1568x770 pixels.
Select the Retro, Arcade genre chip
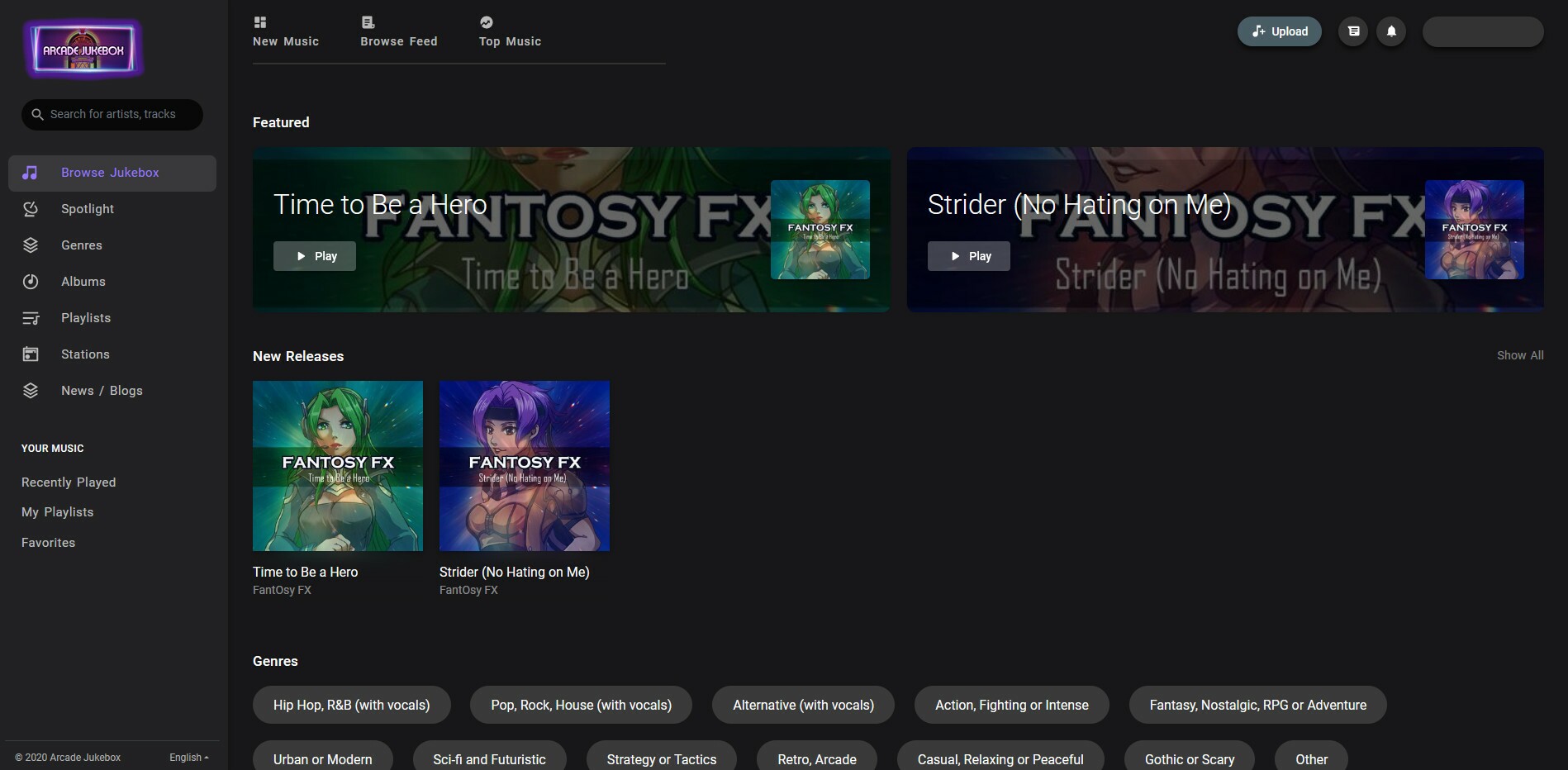click(x=816, y=758)
